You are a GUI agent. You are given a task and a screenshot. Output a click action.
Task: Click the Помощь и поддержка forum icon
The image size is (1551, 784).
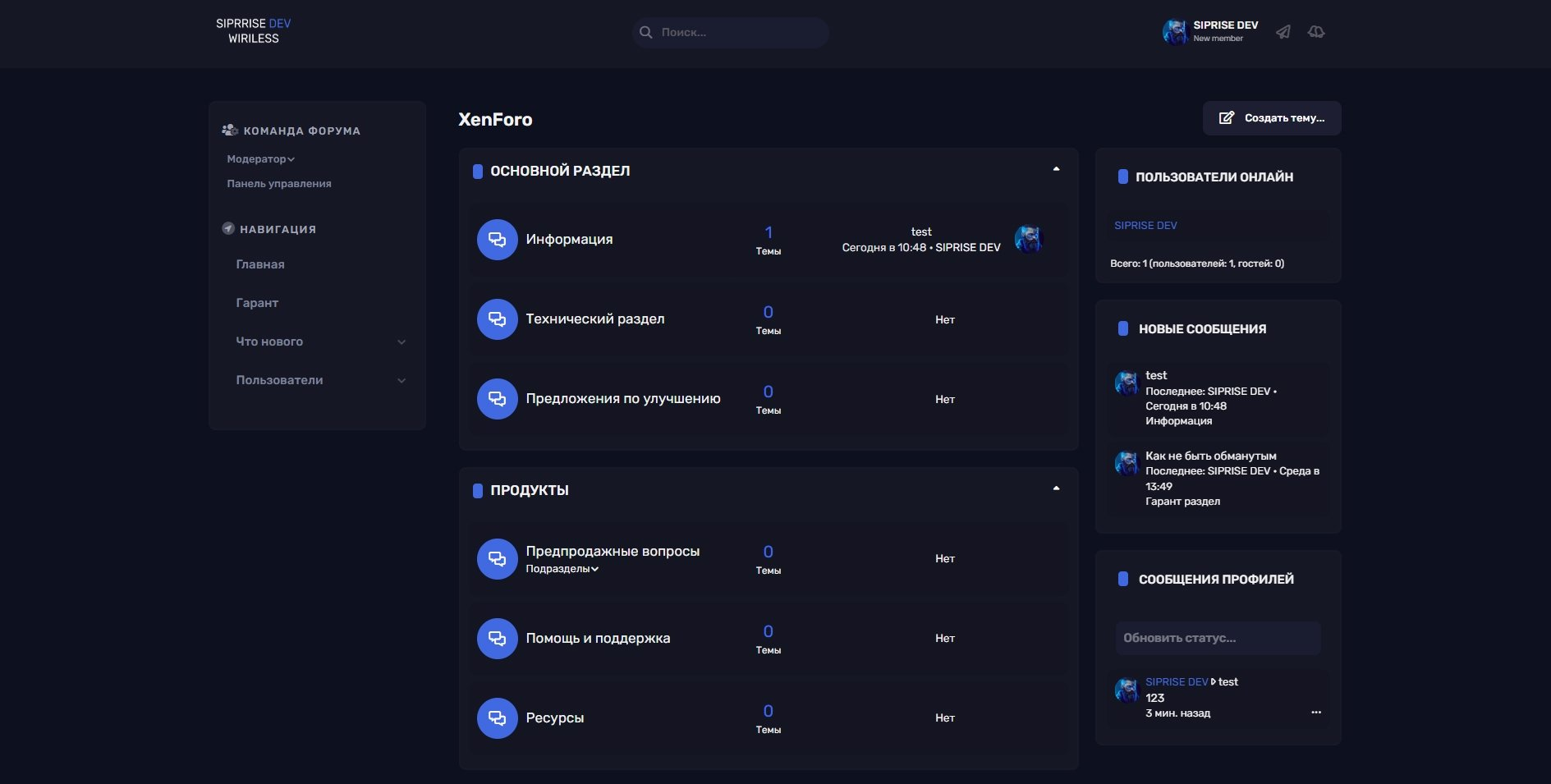(497, 639)
